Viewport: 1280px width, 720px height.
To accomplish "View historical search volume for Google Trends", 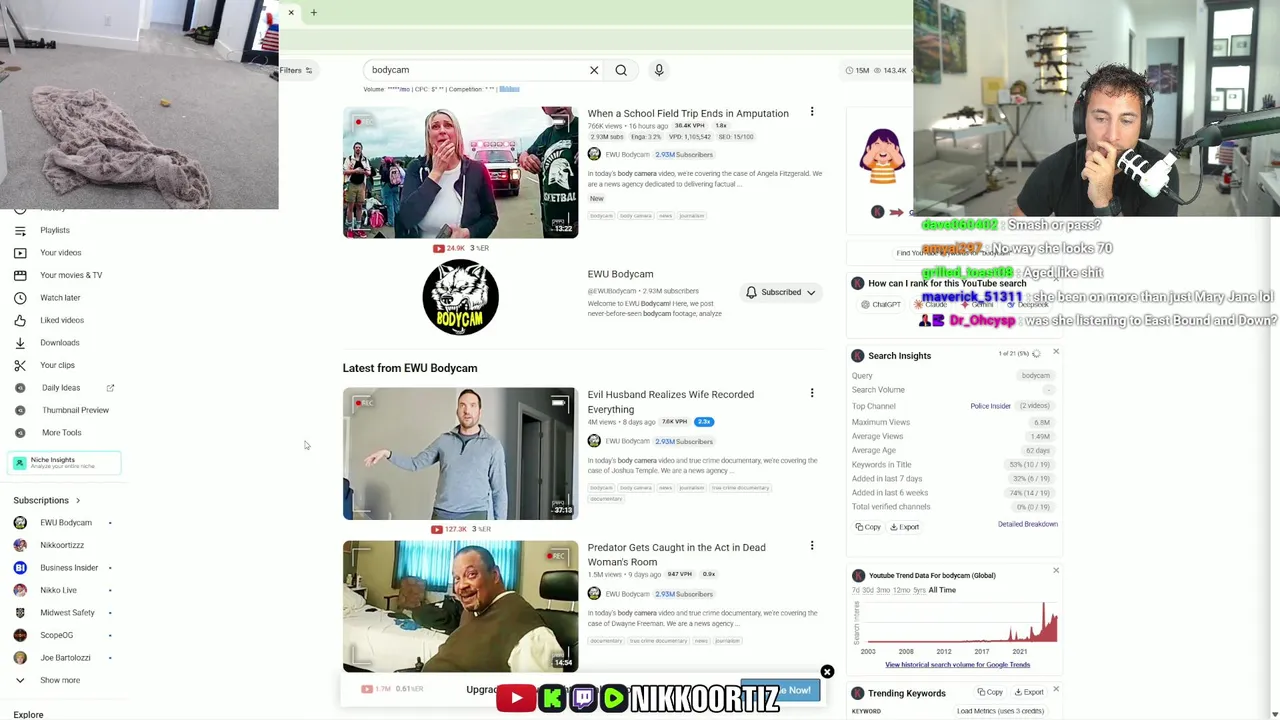I will click(957, 665).
